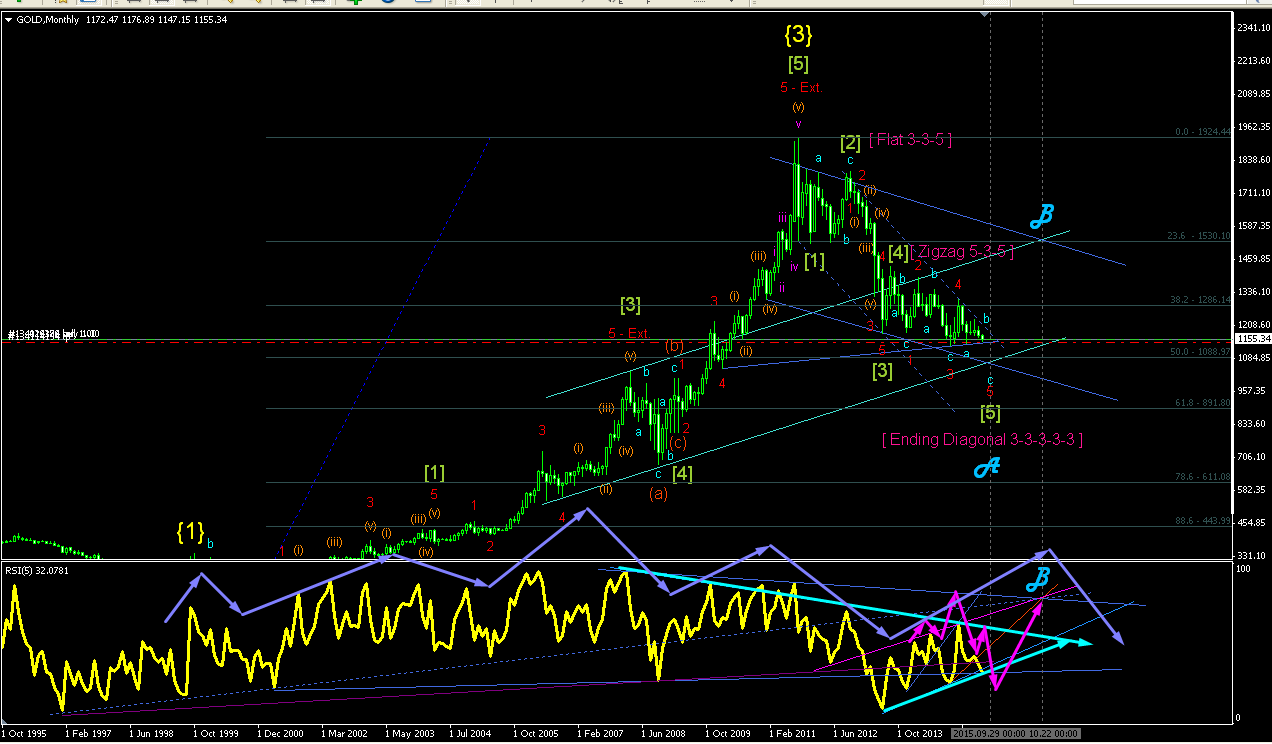Click price scale value 454.85
Viewport: 1272px width, 744px height.
[1250, 523]
